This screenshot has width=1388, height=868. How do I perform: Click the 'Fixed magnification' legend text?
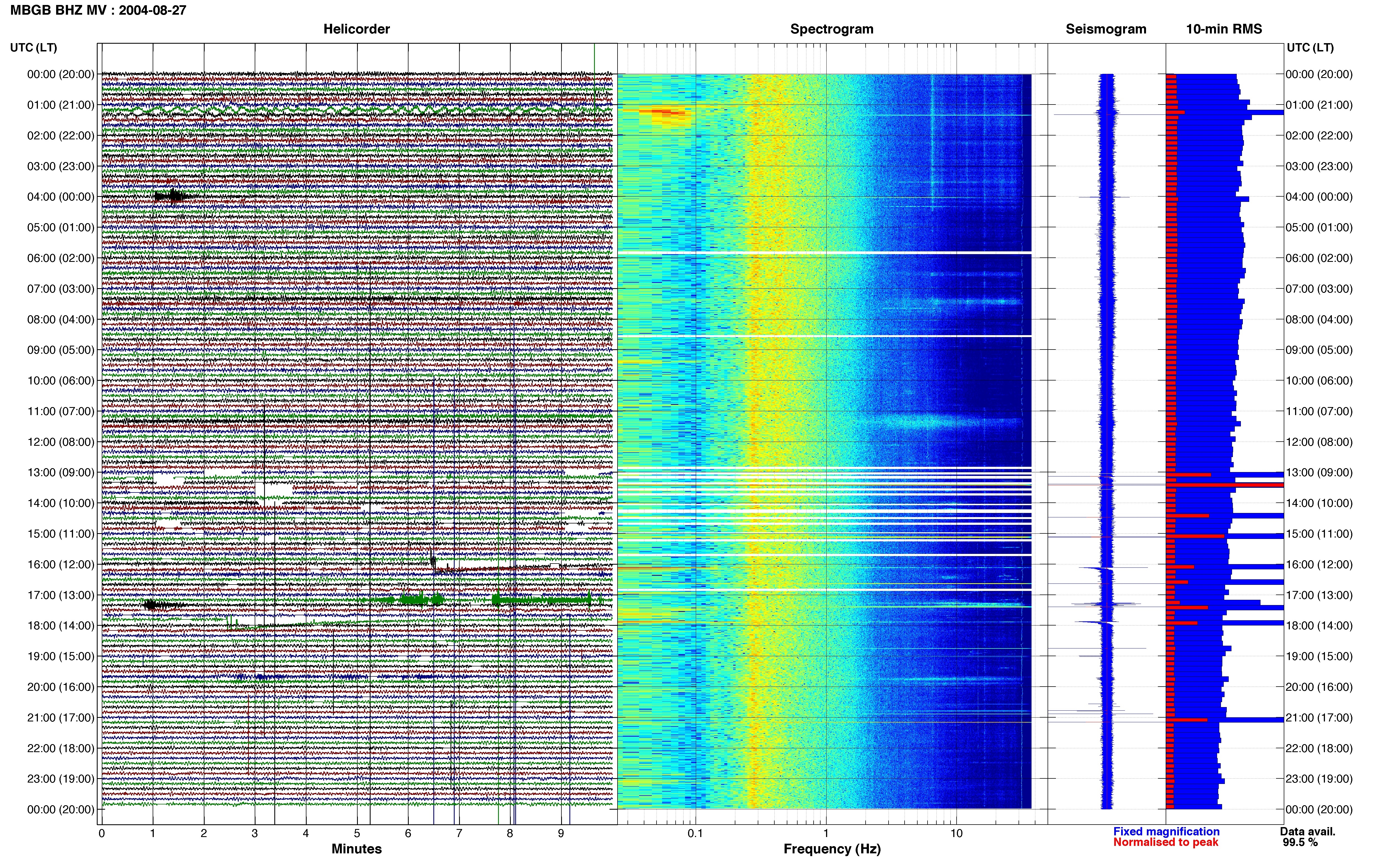pyautogui.click(x=1166, y=831)
